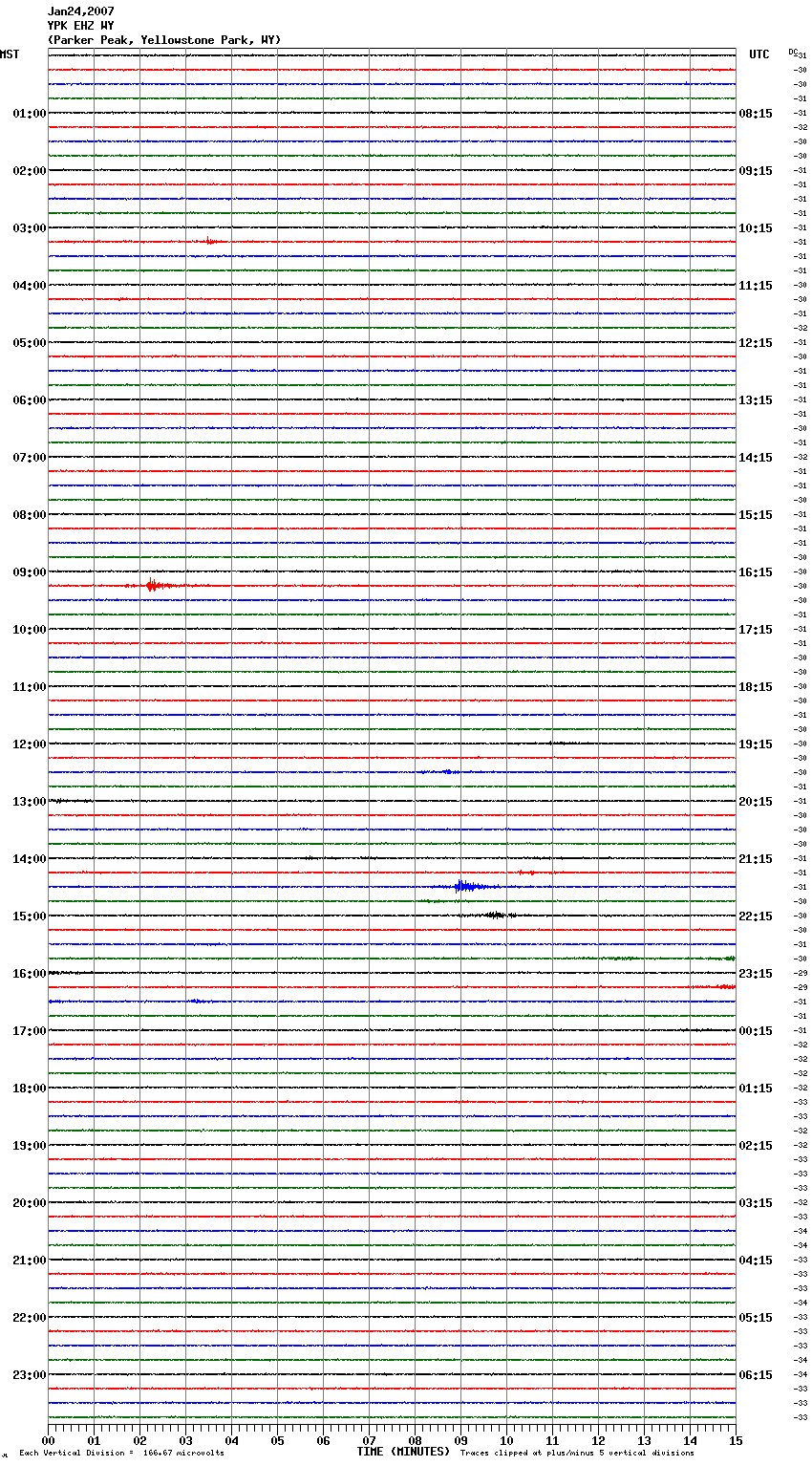Select the 08:00 MST time label
The height and width of the screenshot is (1466, 812).
tap(30, 515)
